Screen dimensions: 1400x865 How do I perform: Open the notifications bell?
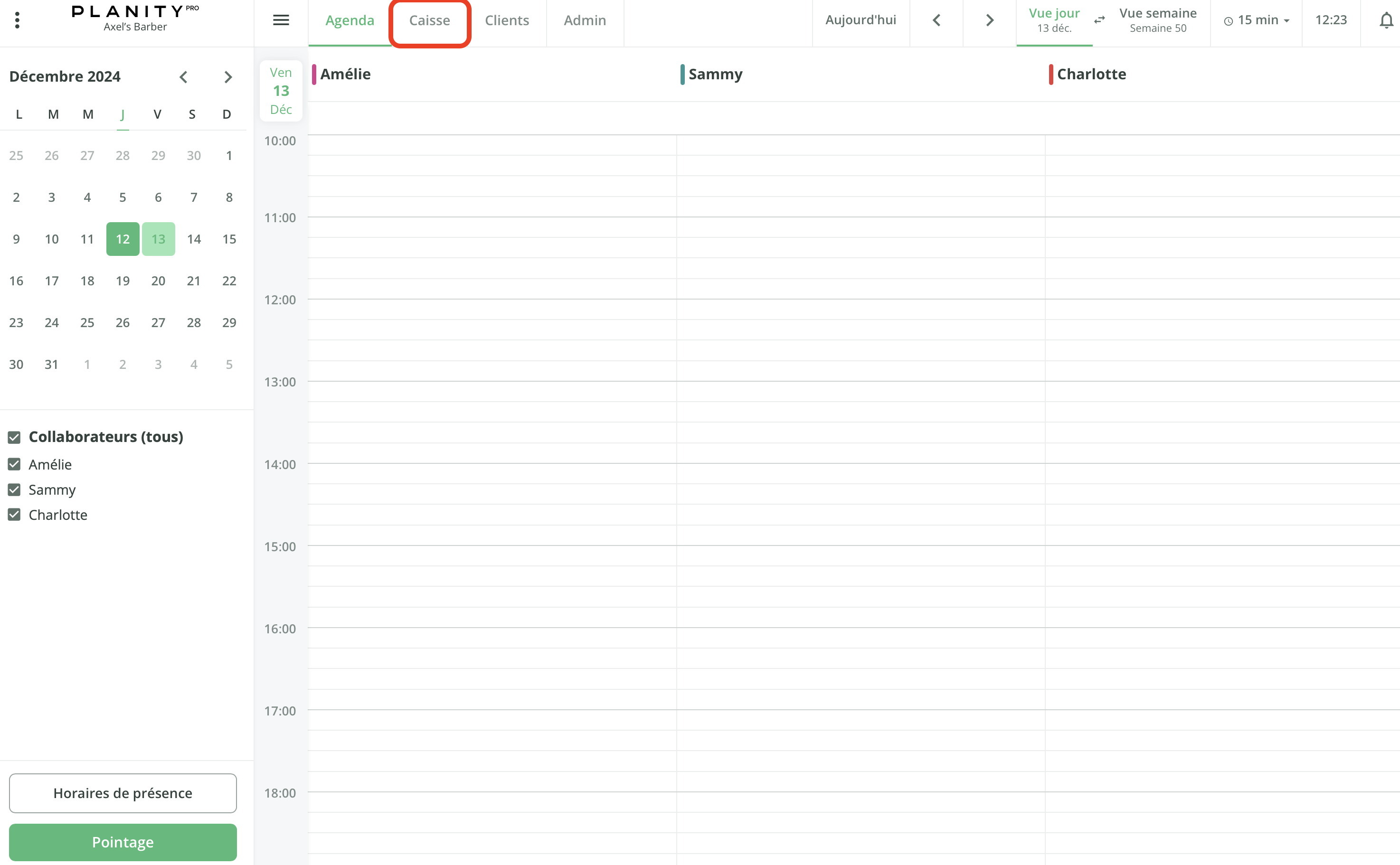(1385, 20)
